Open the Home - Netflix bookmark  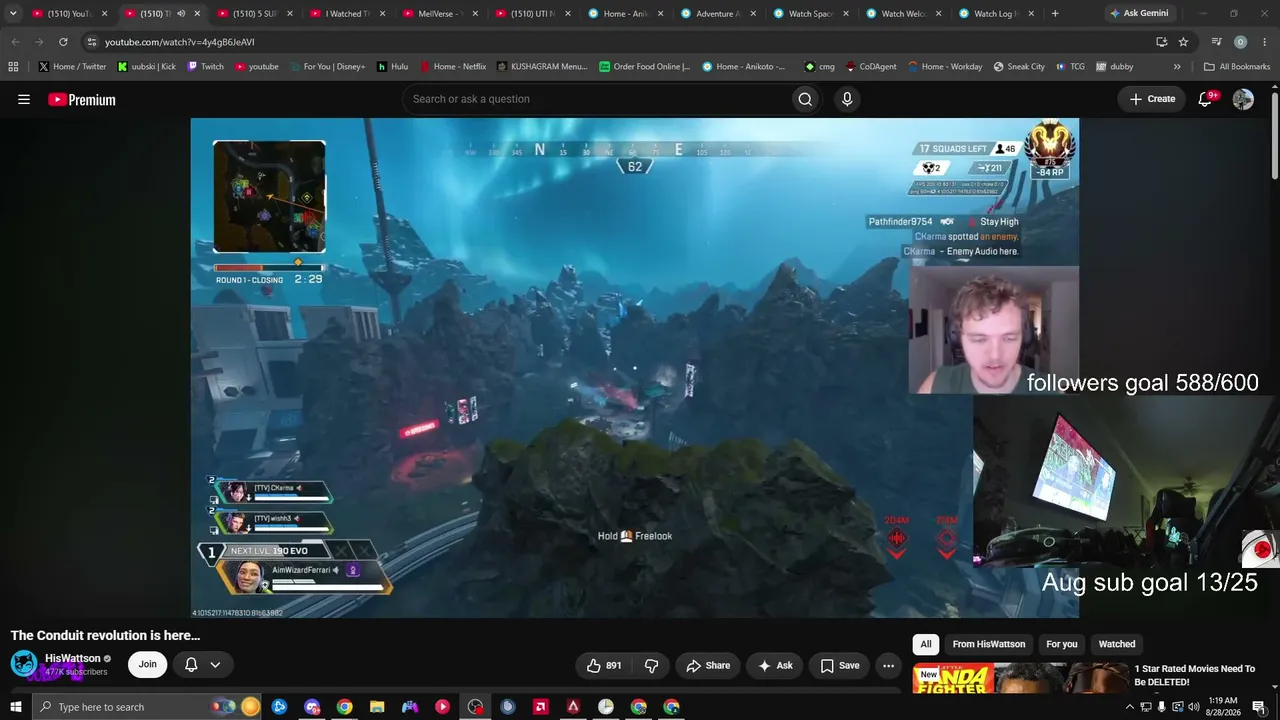click(452, 67)
